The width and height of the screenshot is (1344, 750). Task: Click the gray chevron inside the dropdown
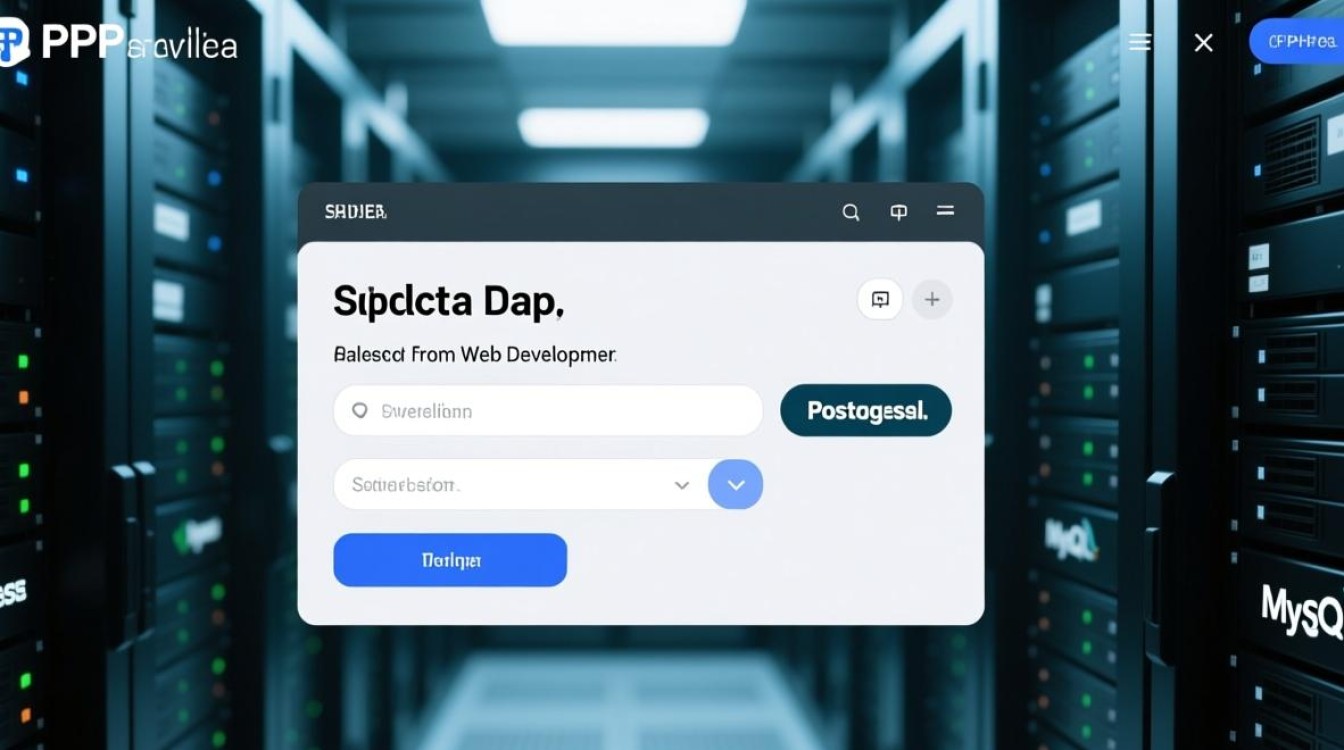pyautogui.click(x=682, y=485)
